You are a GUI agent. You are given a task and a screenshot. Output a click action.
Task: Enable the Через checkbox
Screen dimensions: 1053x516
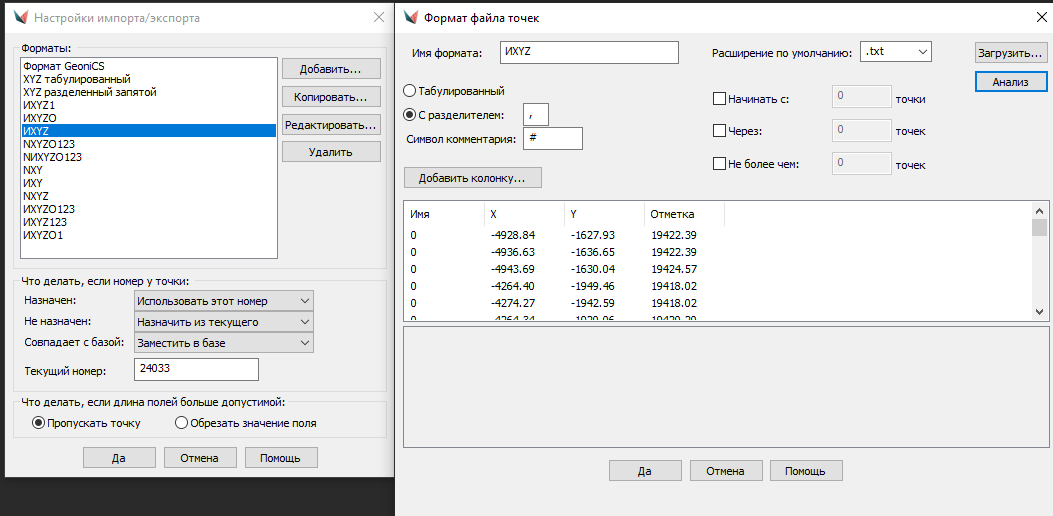(x=719, y=130)
